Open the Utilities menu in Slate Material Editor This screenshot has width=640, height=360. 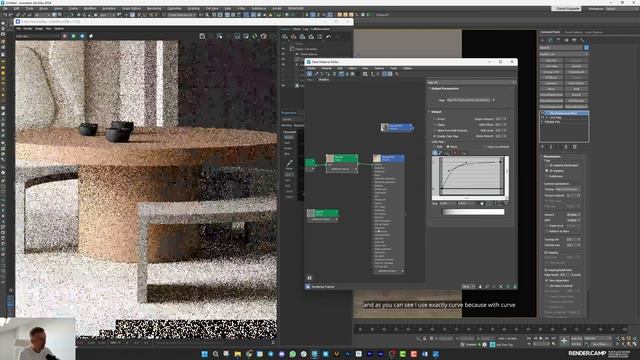[x=407, y=68]
